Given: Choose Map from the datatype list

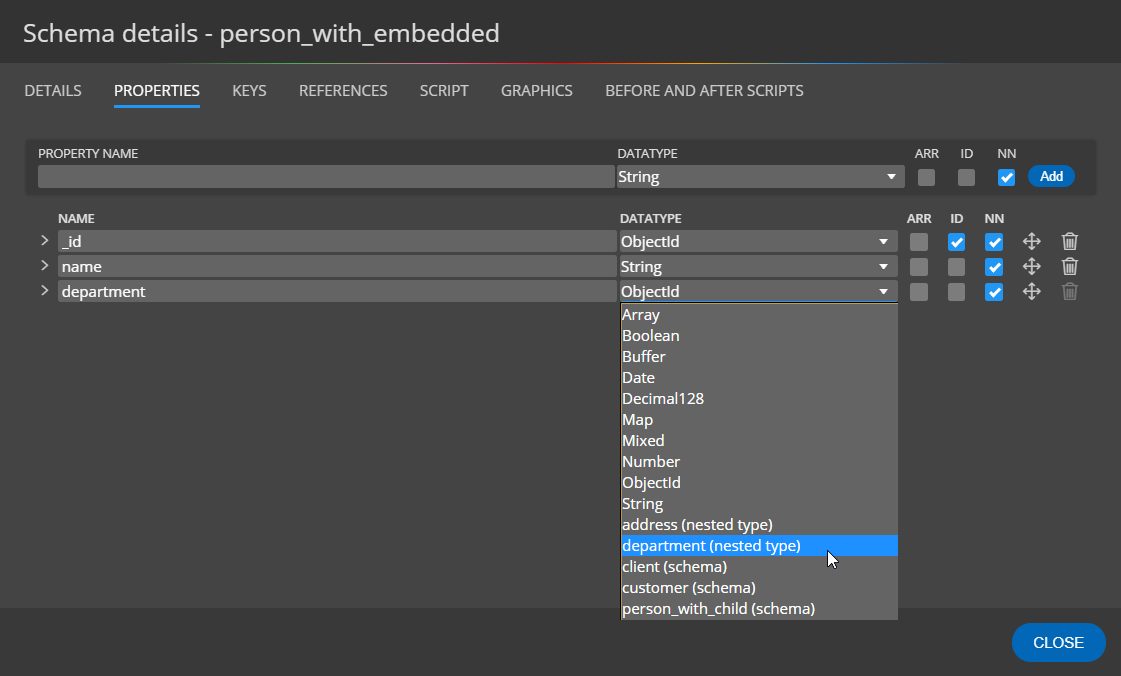Looking at the screenshot, I should pos(759,420).
